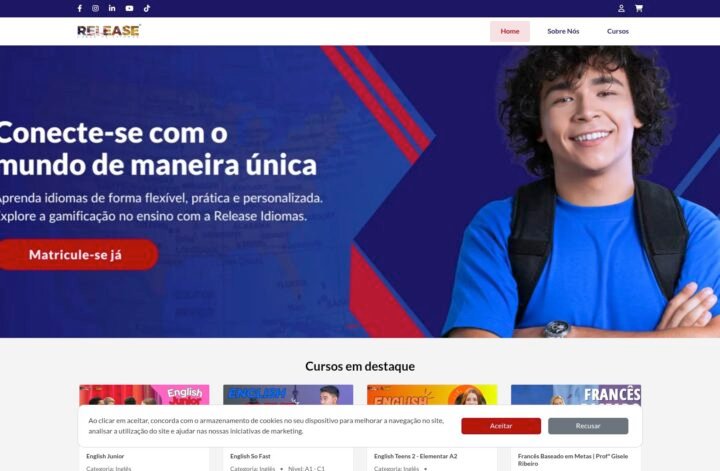
Task: Visit the LinkedIn page icon
Action: [112, 8]
